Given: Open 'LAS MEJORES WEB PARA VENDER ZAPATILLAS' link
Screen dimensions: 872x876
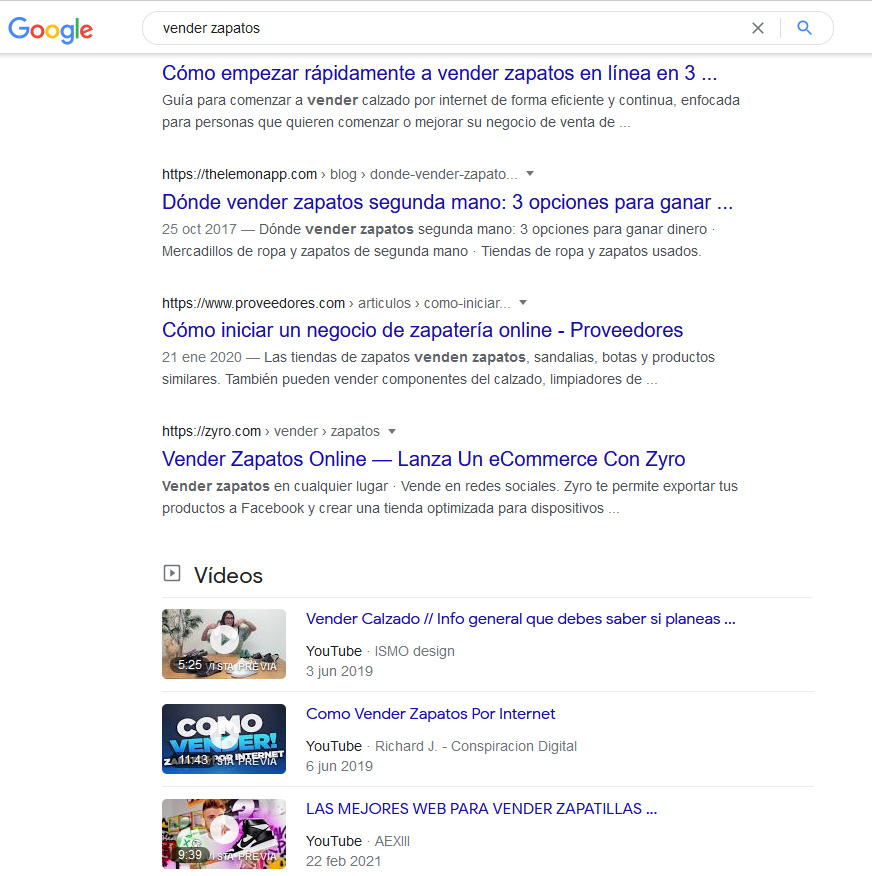Looking at the screenshot, I should (482, 809).
